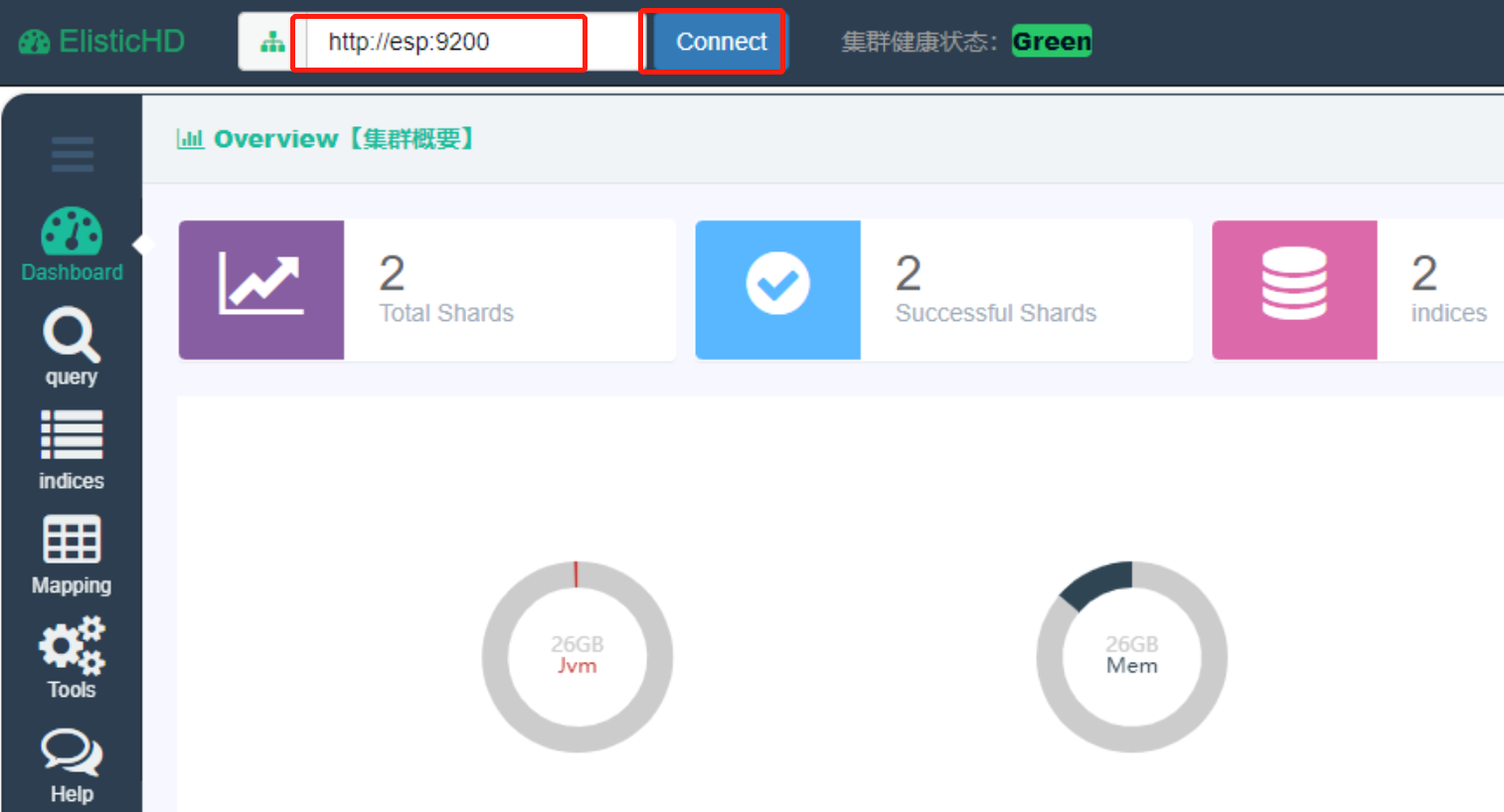Select the Overview heading bar chart icon
The image size is (1504, 812).
pos(190,139)
